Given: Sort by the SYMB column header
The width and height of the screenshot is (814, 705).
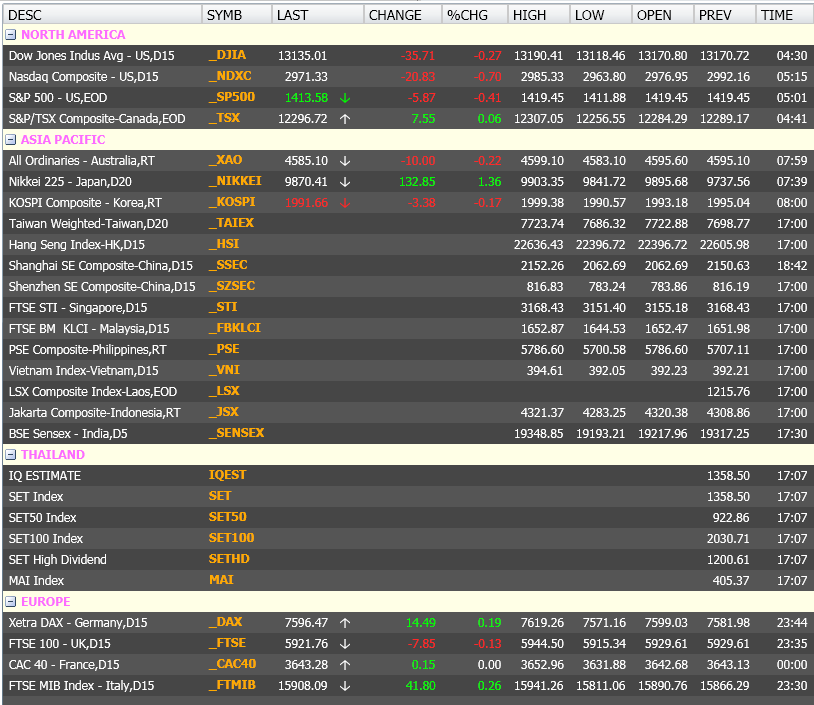Looking at the screenshot, I should (x=237, y=15).
